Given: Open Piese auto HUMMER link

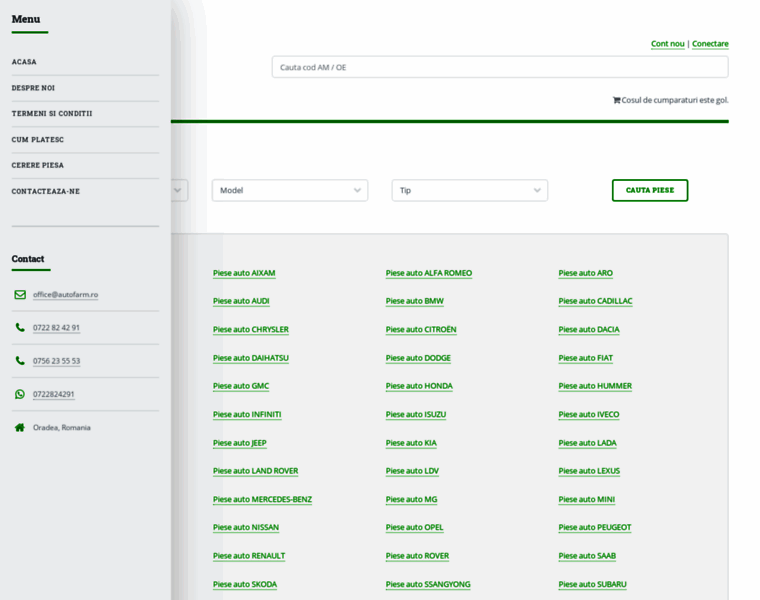Looking at the screenshot, I should coord(595,386).
